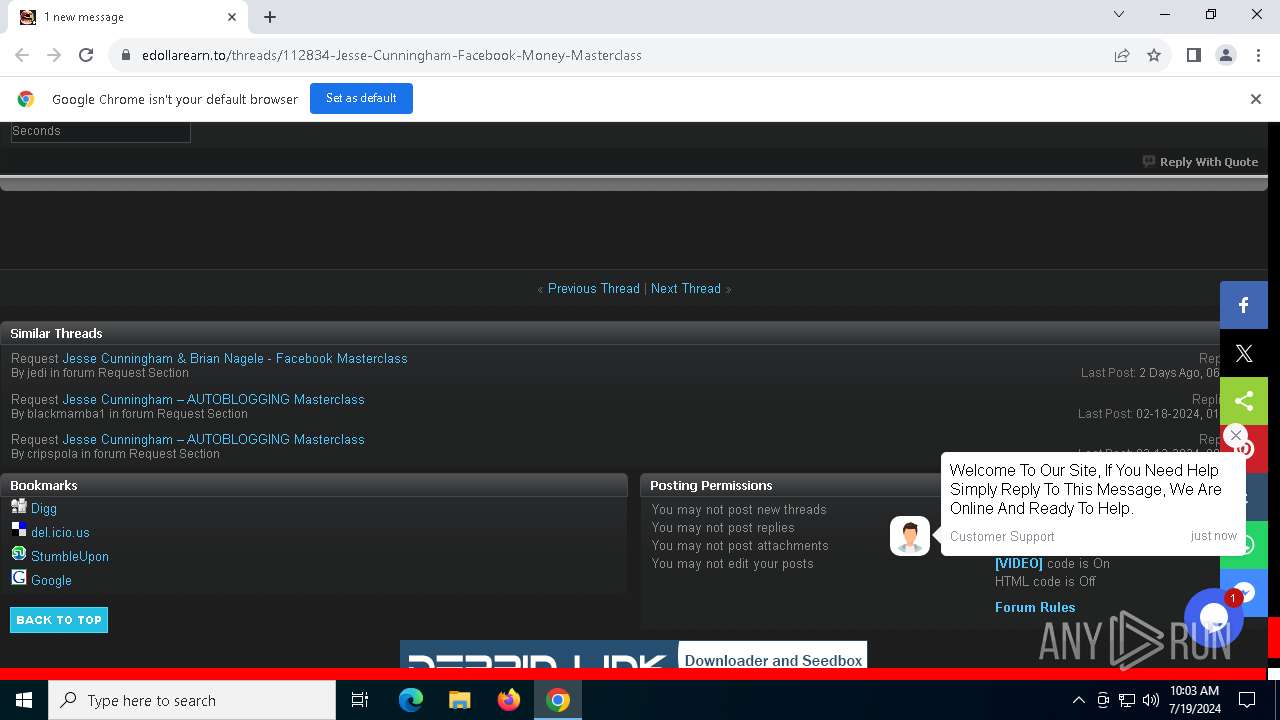1280x720 pixels.
Task: Launch Microsoft Edge from the taskbar
Action: coord(411,700)
